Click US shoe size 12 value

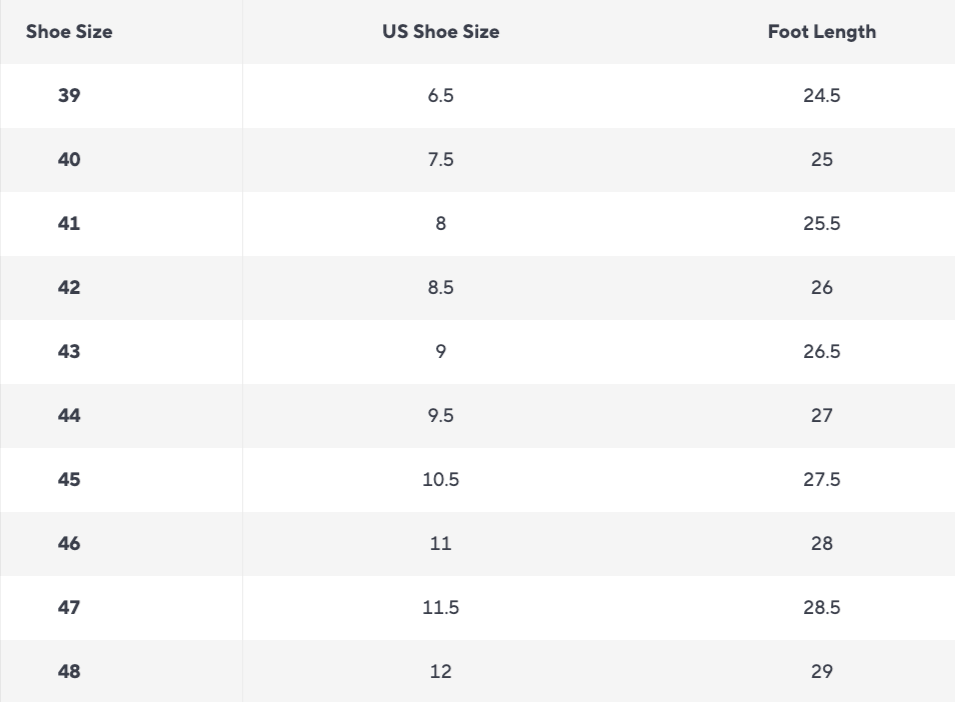(441, 672)
